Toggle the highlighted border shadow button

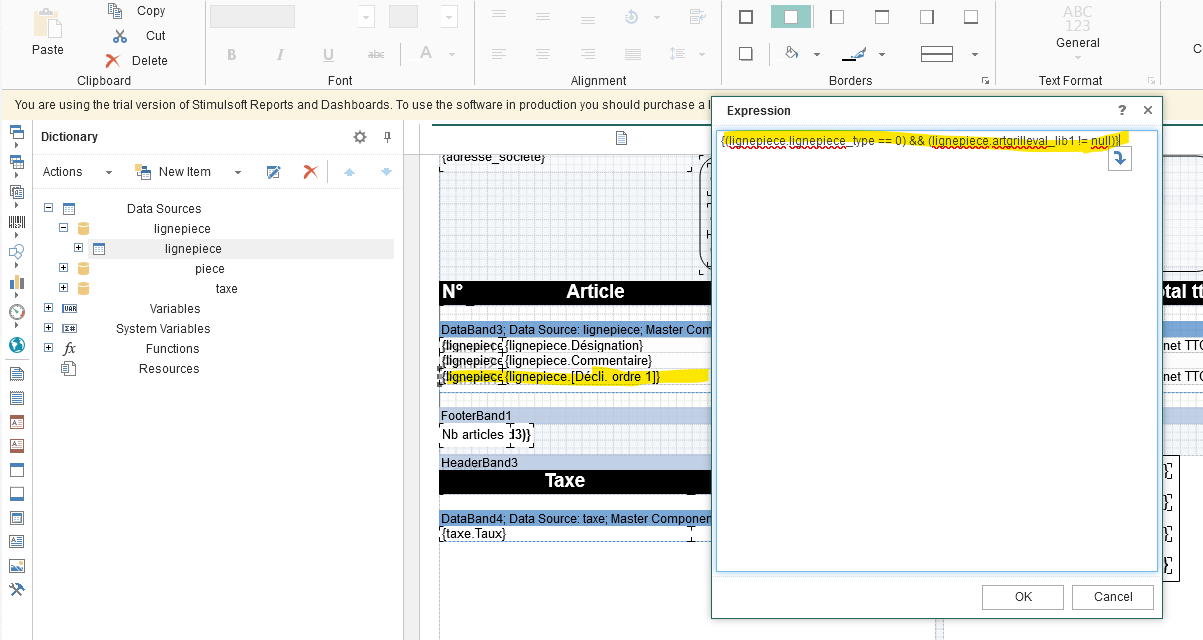click(x=791, y=17)
